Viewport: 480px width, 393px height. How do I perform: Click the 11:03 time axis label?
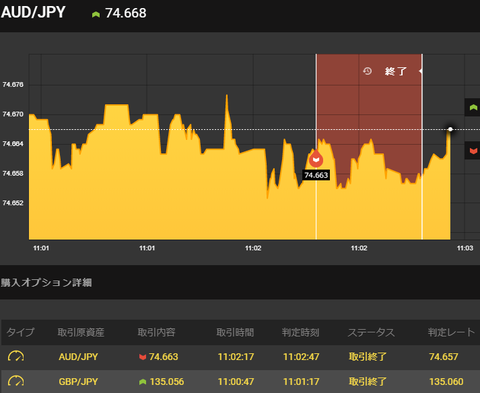click(465, 248)
